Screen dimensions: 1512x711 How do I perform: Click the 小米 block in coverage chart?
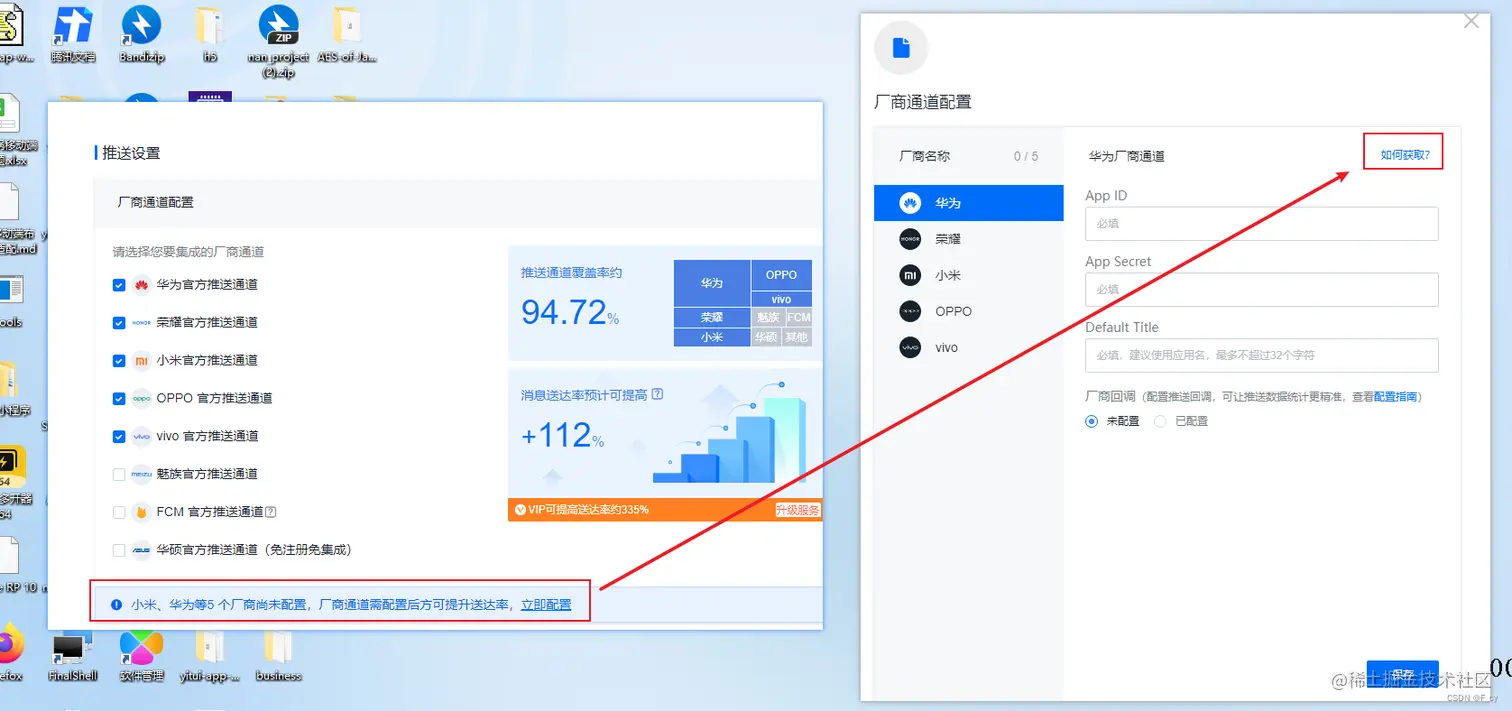712,337
